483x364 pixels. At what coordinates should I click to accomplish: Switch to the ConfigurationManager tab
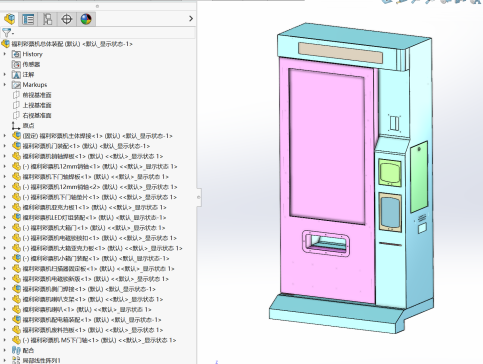coord(48,19)
